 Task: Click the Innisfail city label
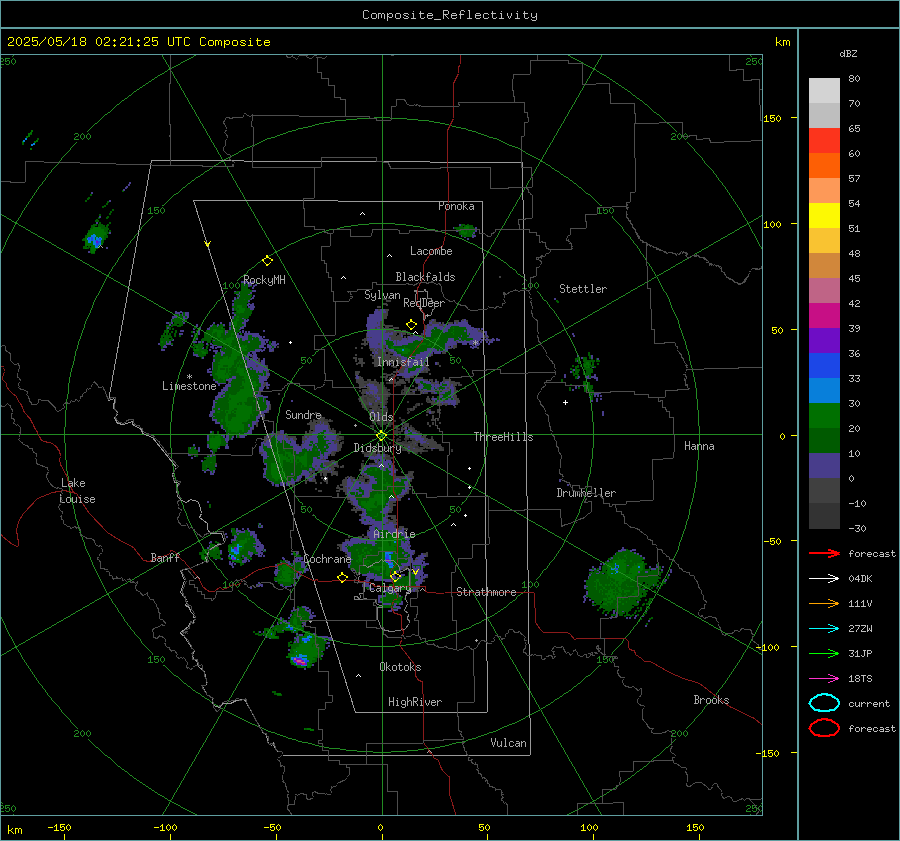(x=403, y=362)
